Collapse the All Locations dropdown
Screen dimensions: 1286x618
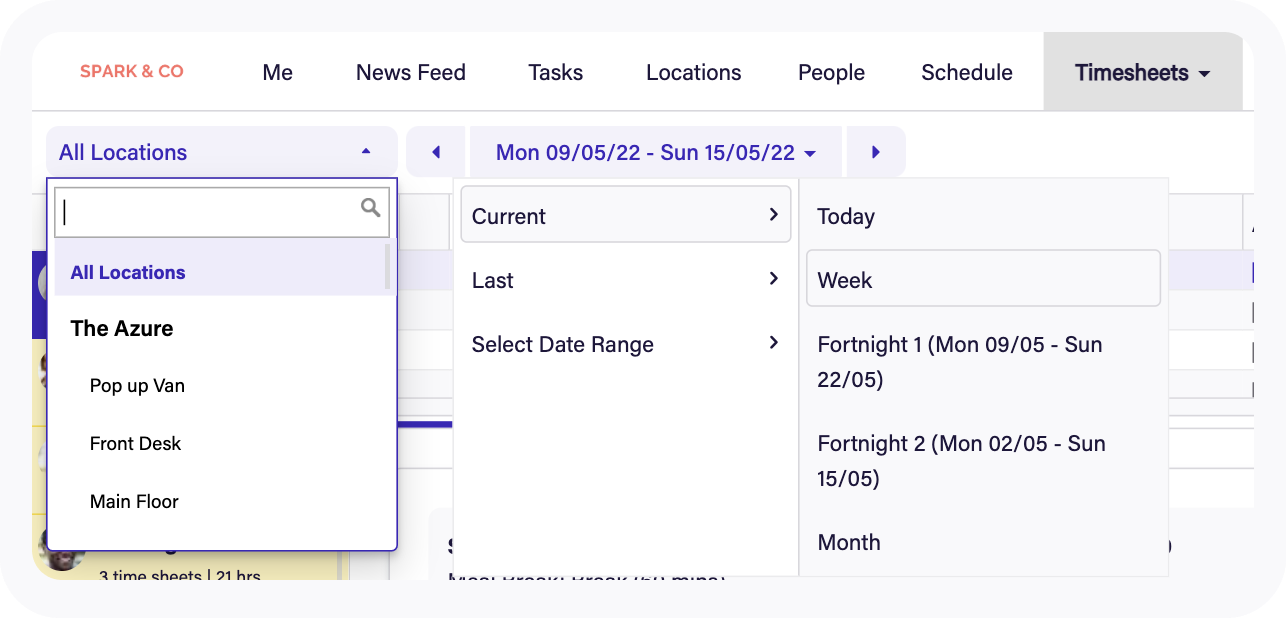[222, 152]
